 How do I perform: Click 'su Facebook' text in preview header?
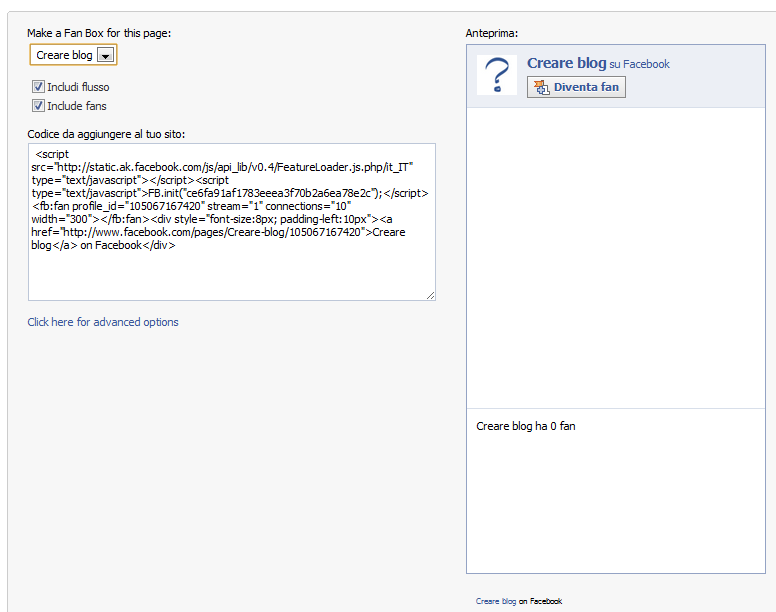tap(639, 64)
